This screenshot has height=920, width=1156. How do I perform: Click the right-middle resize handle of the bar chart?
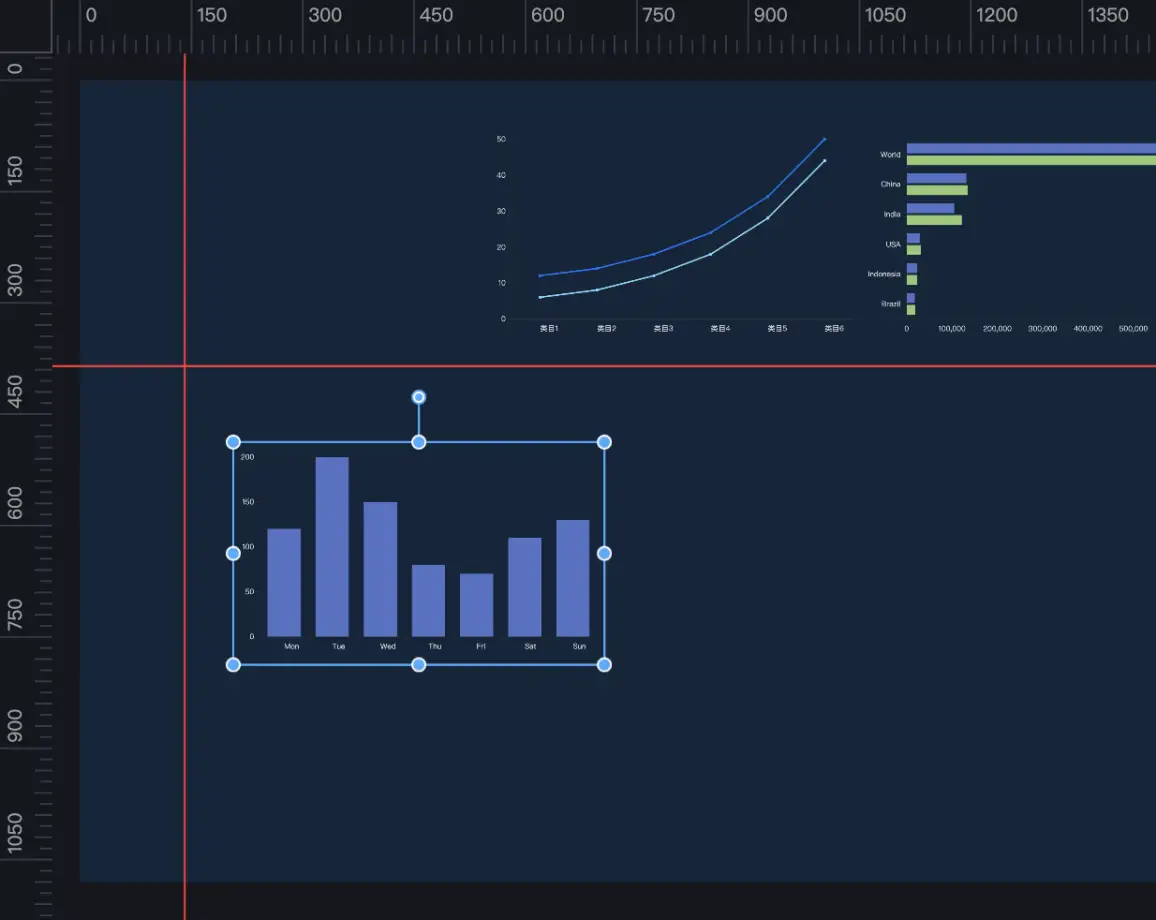[604, 553]
